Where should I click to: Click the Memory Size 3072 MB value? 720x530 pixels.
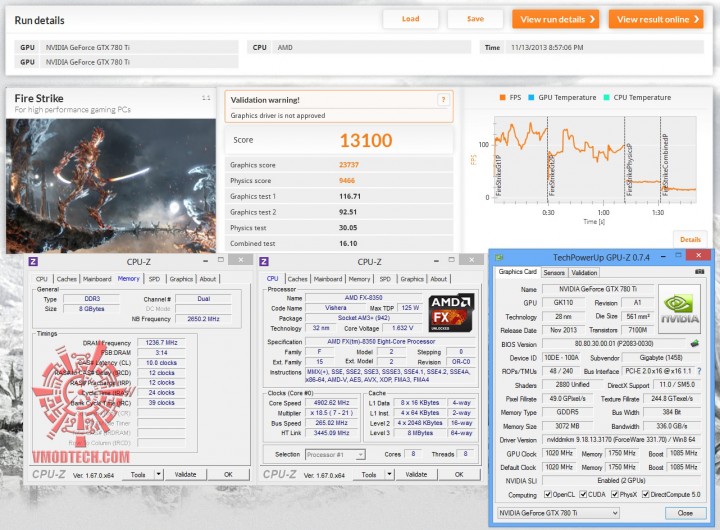pyautogui.click(x=567, y=426)
